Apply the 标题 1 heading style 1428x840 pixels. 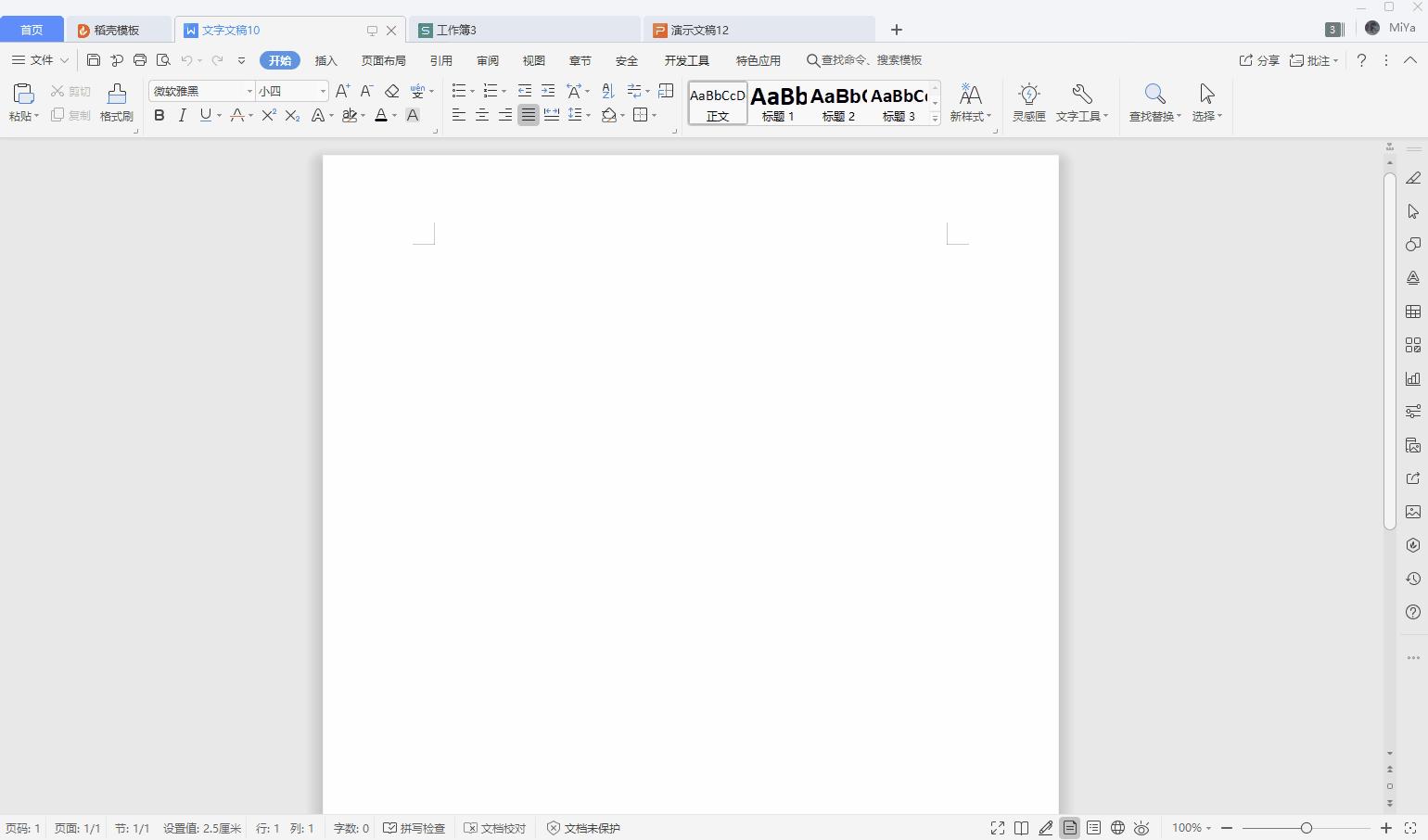click(778, 102)
